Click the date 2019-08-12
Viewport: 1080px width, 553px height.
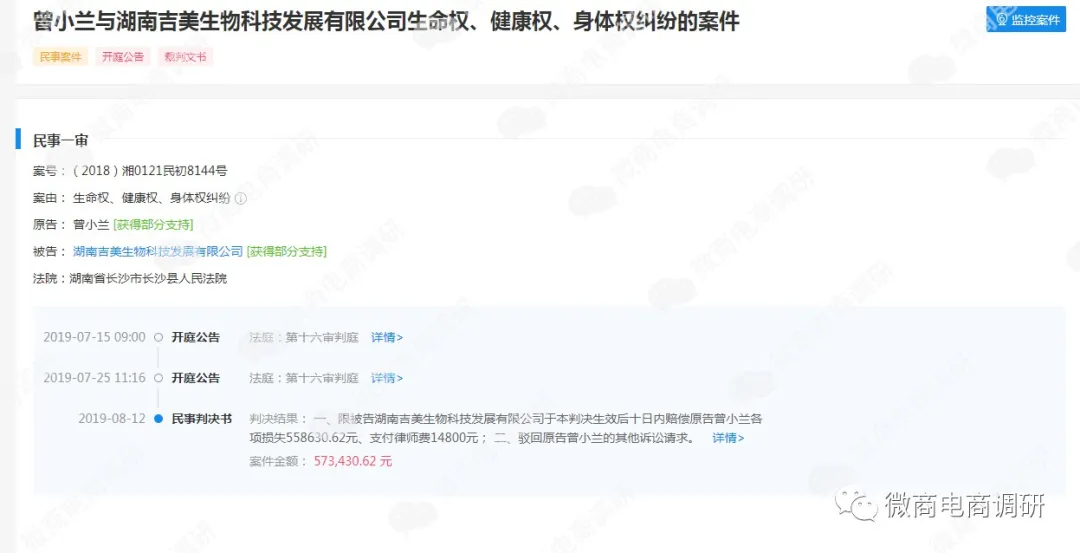pyautogui.click(x=112, y=419)
